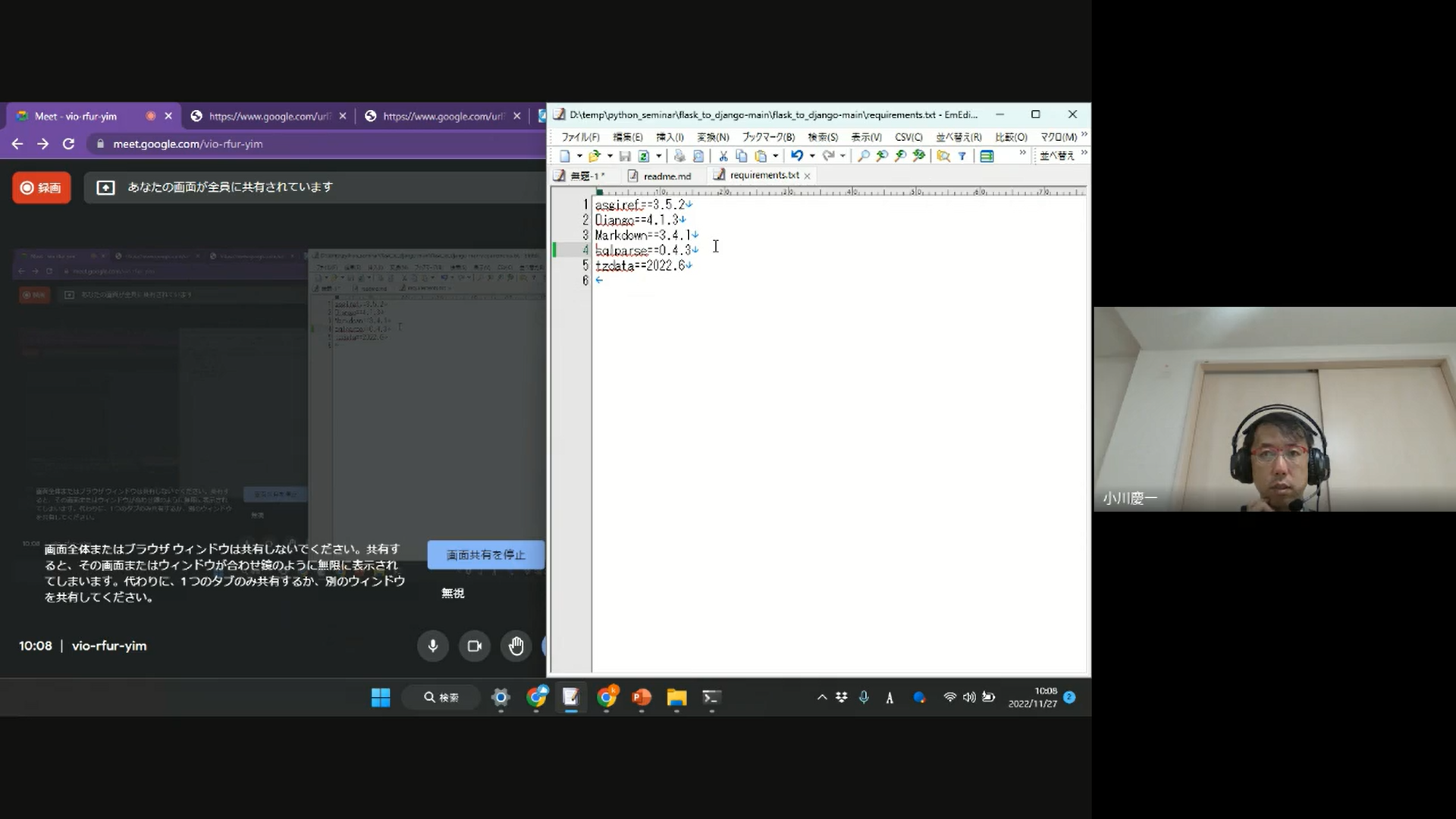Open PowerPoint from the taskbar

[642, 697]
